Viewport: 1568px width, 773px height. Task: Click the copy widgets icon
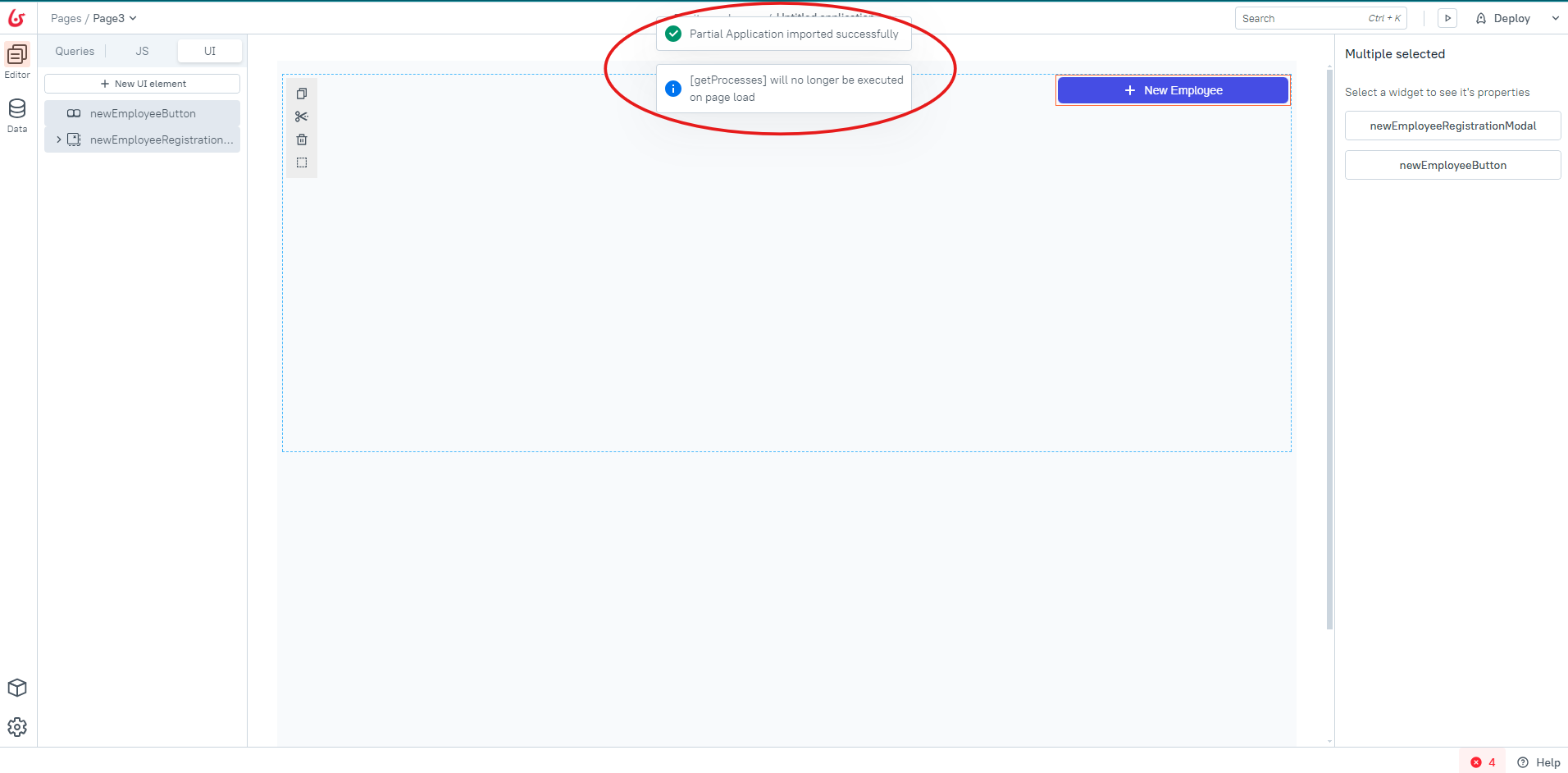click(x=302, y=94)
